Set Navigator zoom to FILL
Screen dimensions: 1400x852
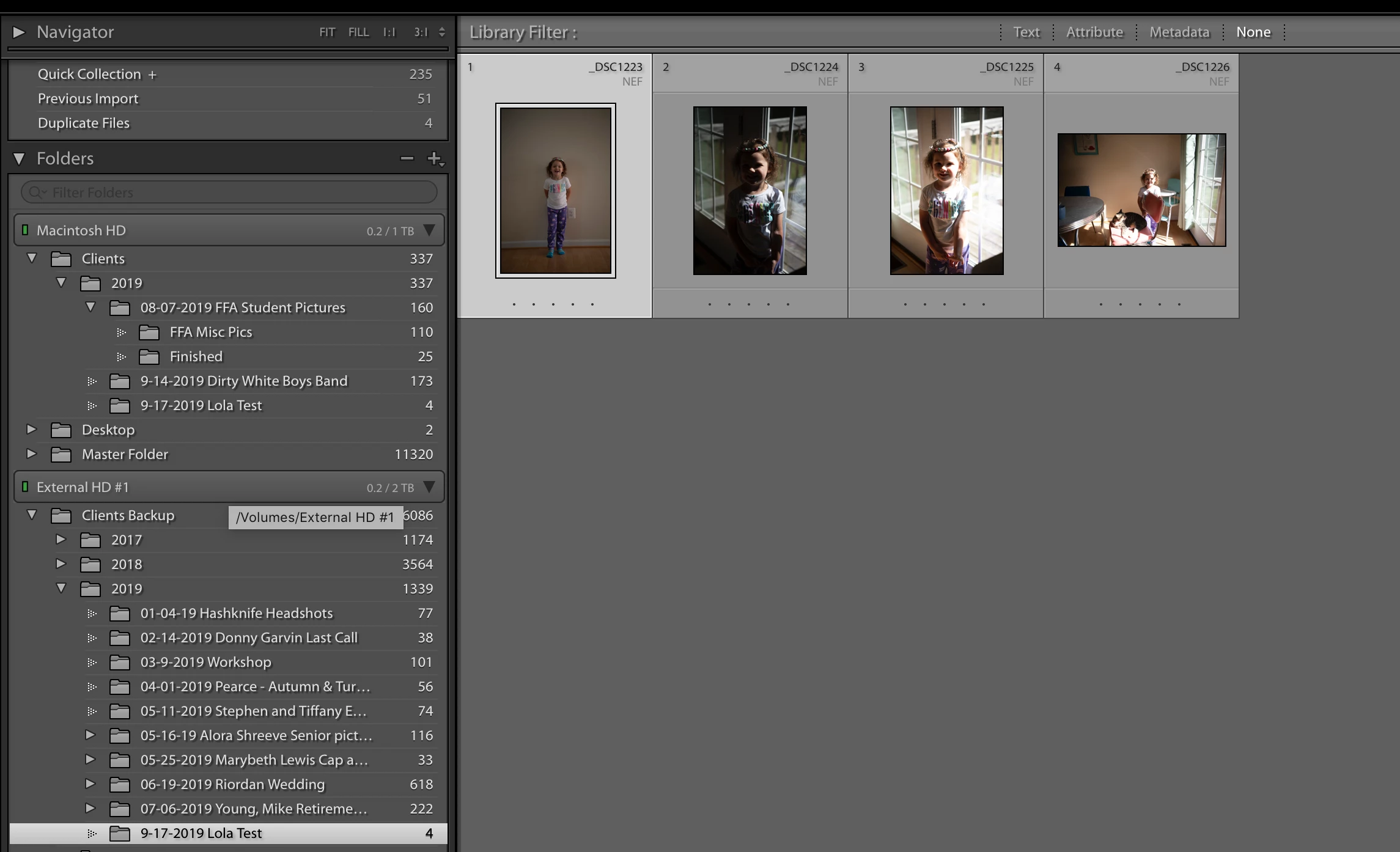click(358, 32)
